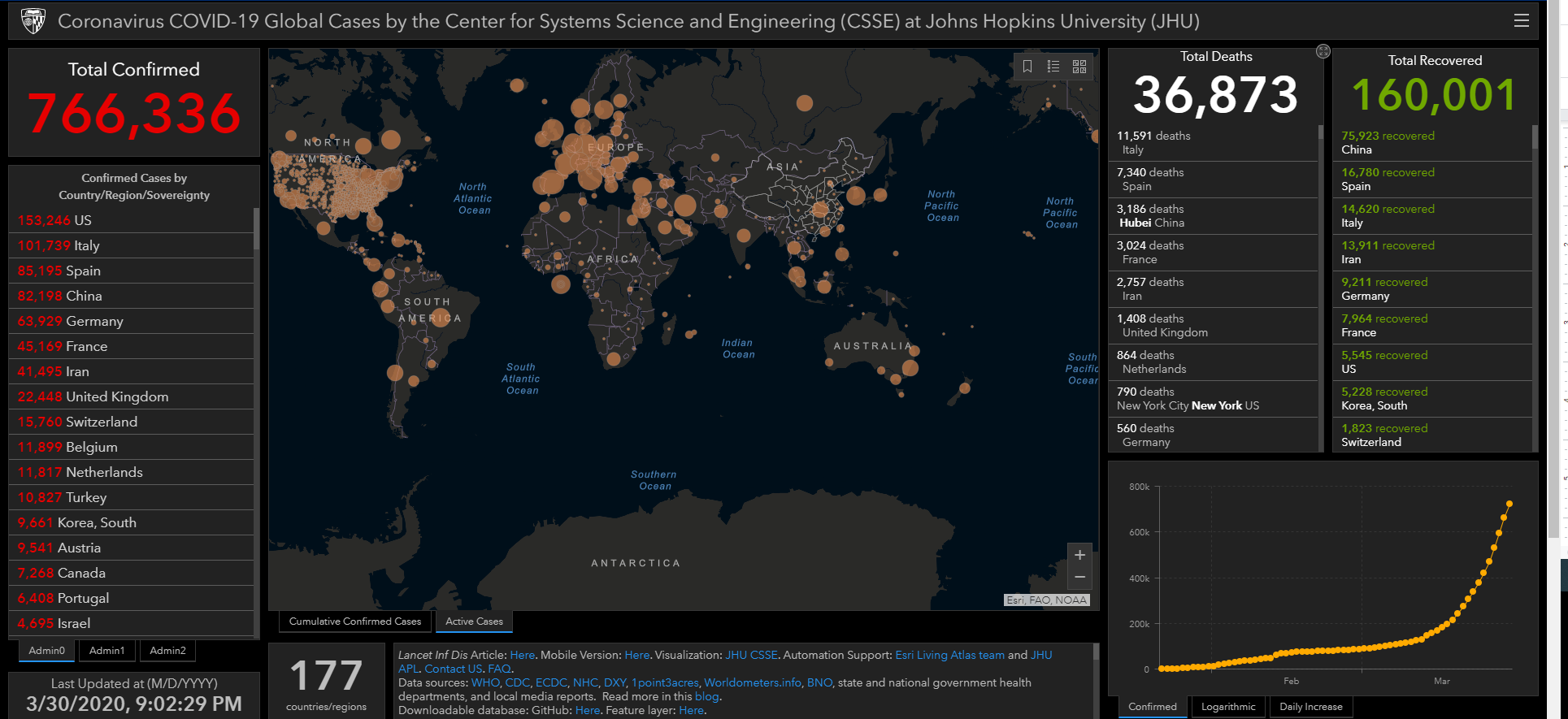Click the 1,408 deaths United Kingdom entry

(x=1213, y=326)
